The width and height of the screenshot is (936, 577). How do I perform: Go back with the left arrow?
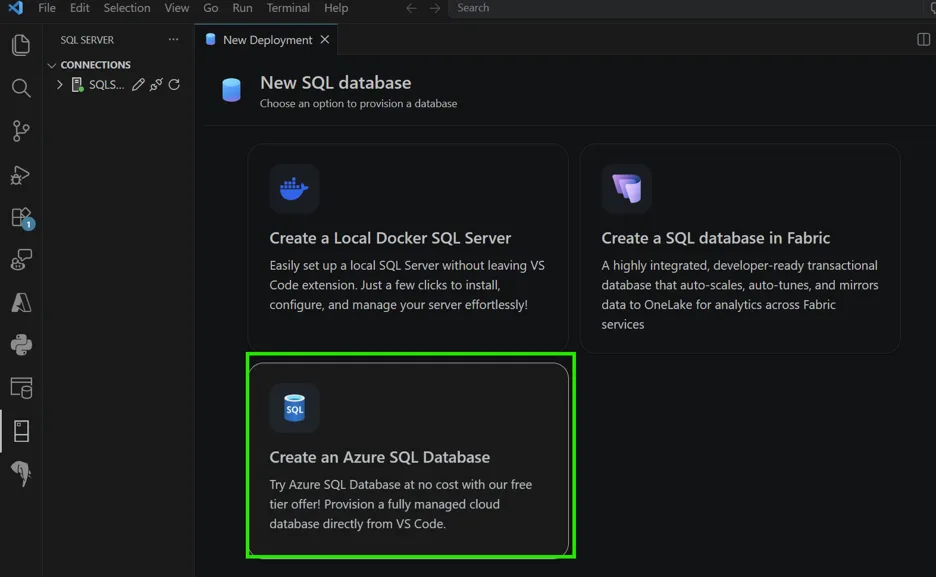click(x=411, y=8)
